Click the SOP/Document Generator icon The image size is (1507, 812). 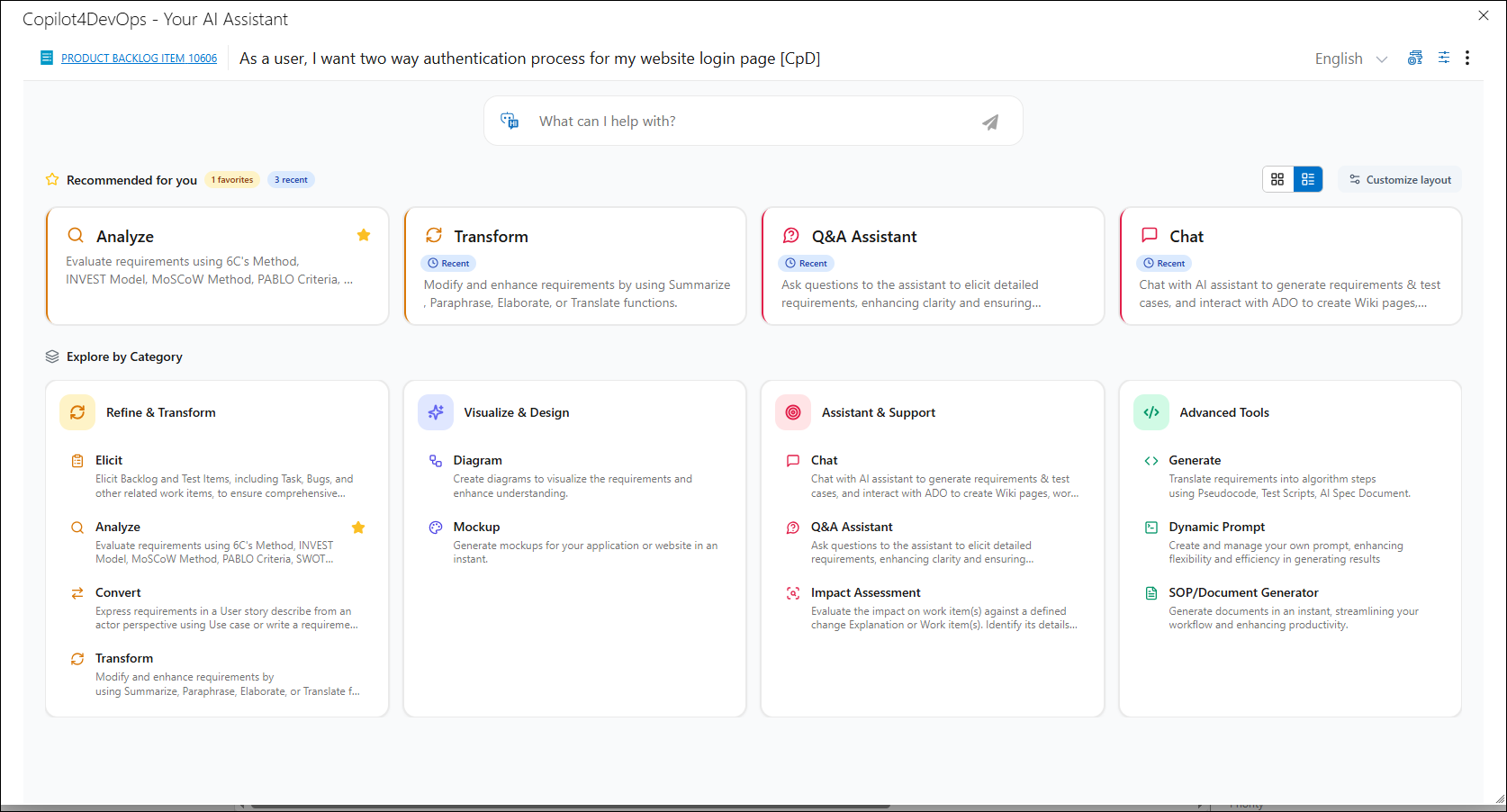point(1151,593)
